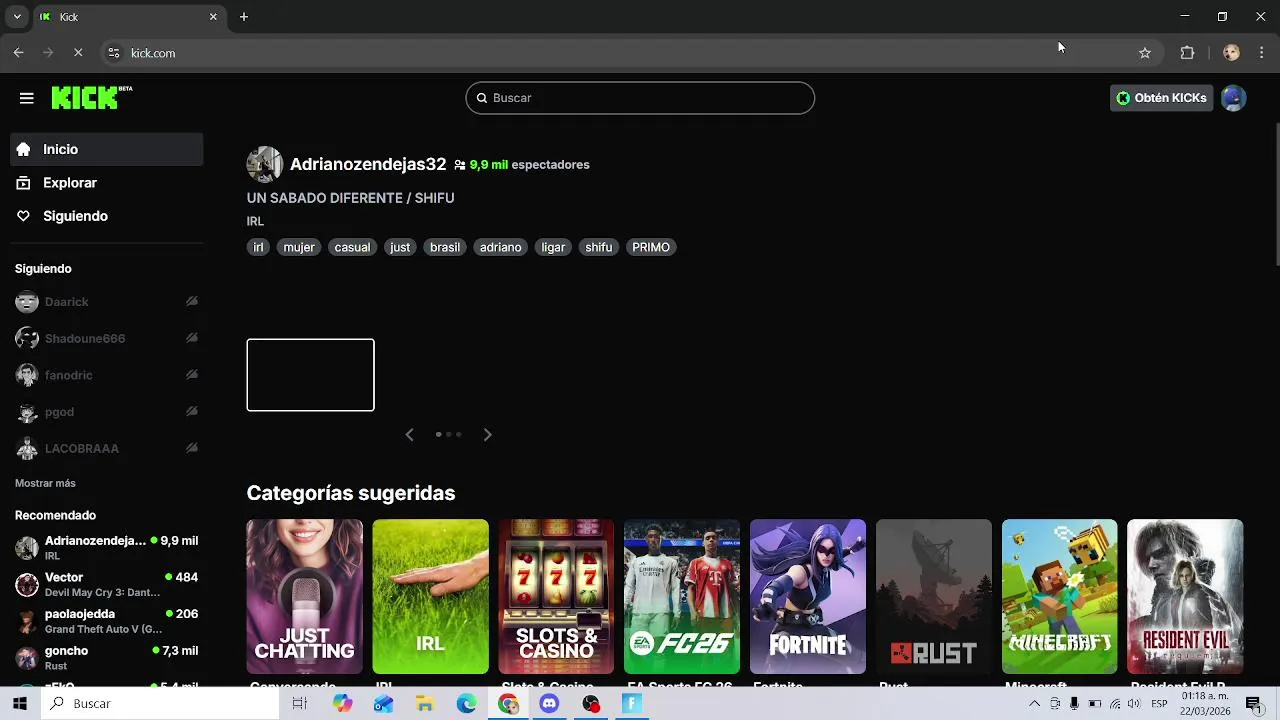Toggle LACOBRAAA's offline notification icon
This screenshot has width=1280, height=720.
click(x=192, y=449)
